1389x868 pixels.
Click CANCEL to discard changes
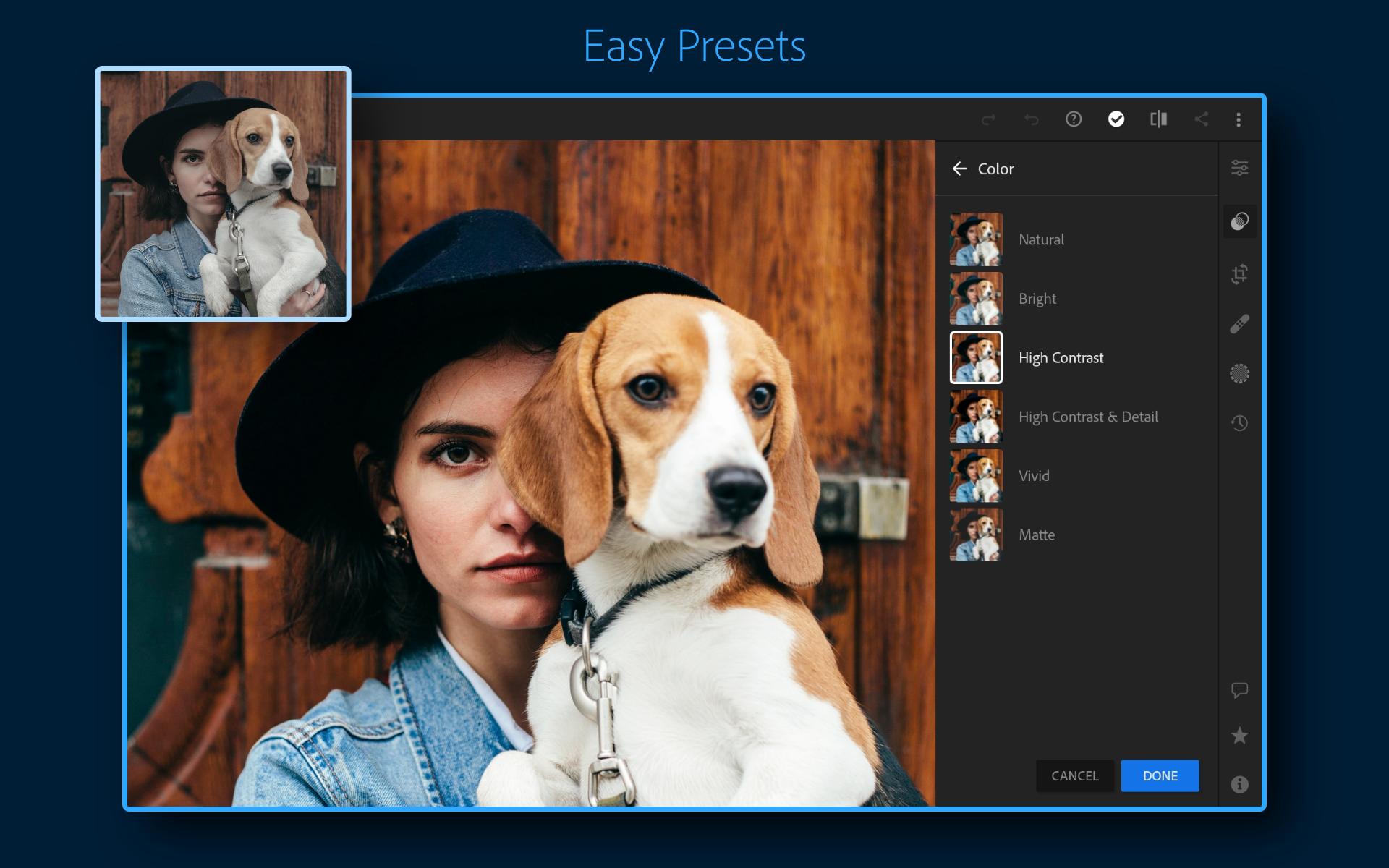pos(1075,775)
